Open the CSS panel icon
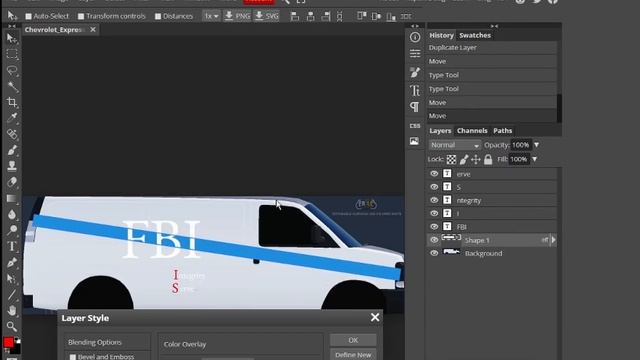 point(415,126)
